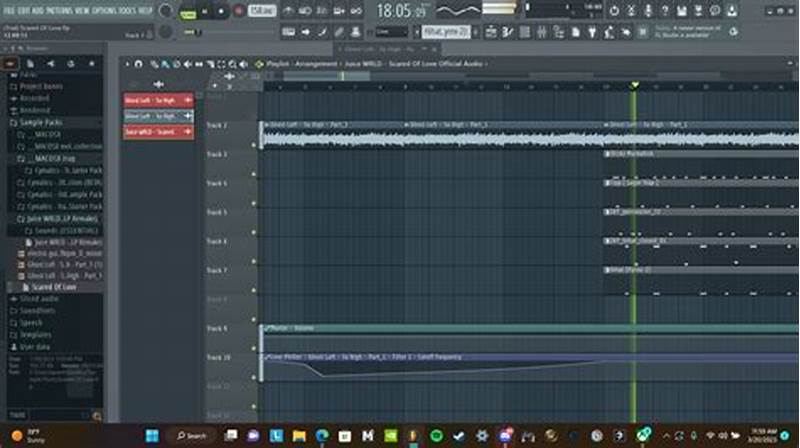Select Playlist paint tool
This screenshot has height=448, width=800.
(x=165, y=64)
